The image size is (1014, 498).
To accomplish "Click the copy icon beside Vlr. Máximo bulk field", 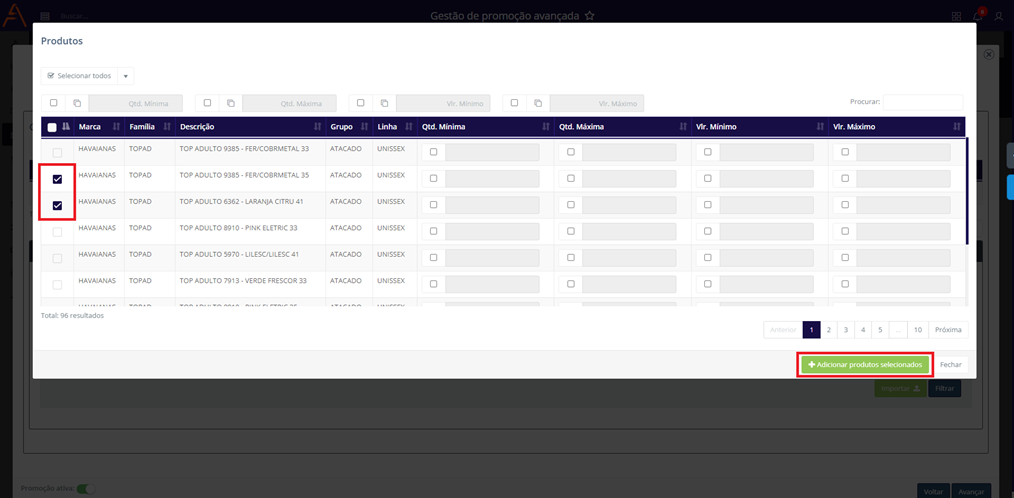I will click(x=538, y=103).
